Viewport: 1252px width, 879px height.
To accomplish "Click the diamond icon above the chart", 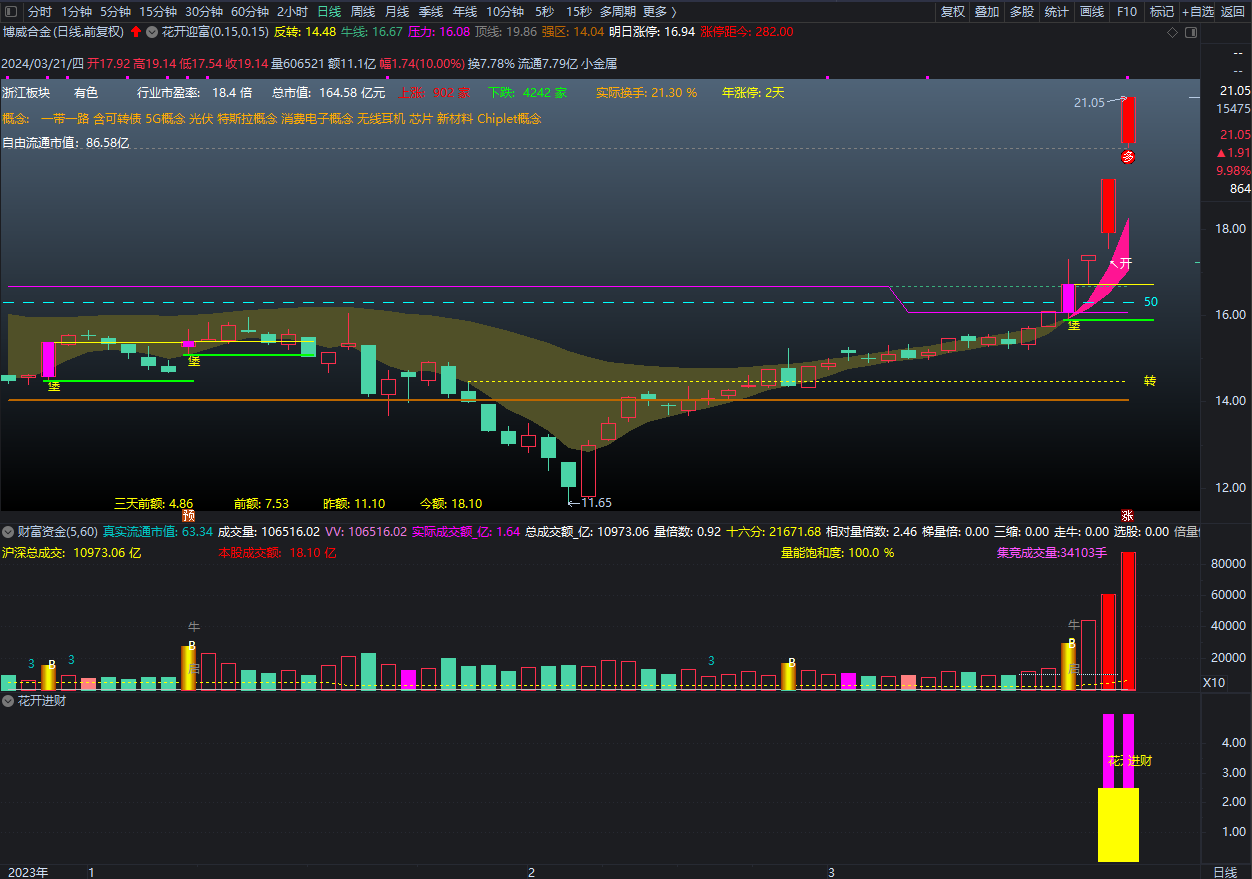I will pyautogui.click(x=1173, y=32).
